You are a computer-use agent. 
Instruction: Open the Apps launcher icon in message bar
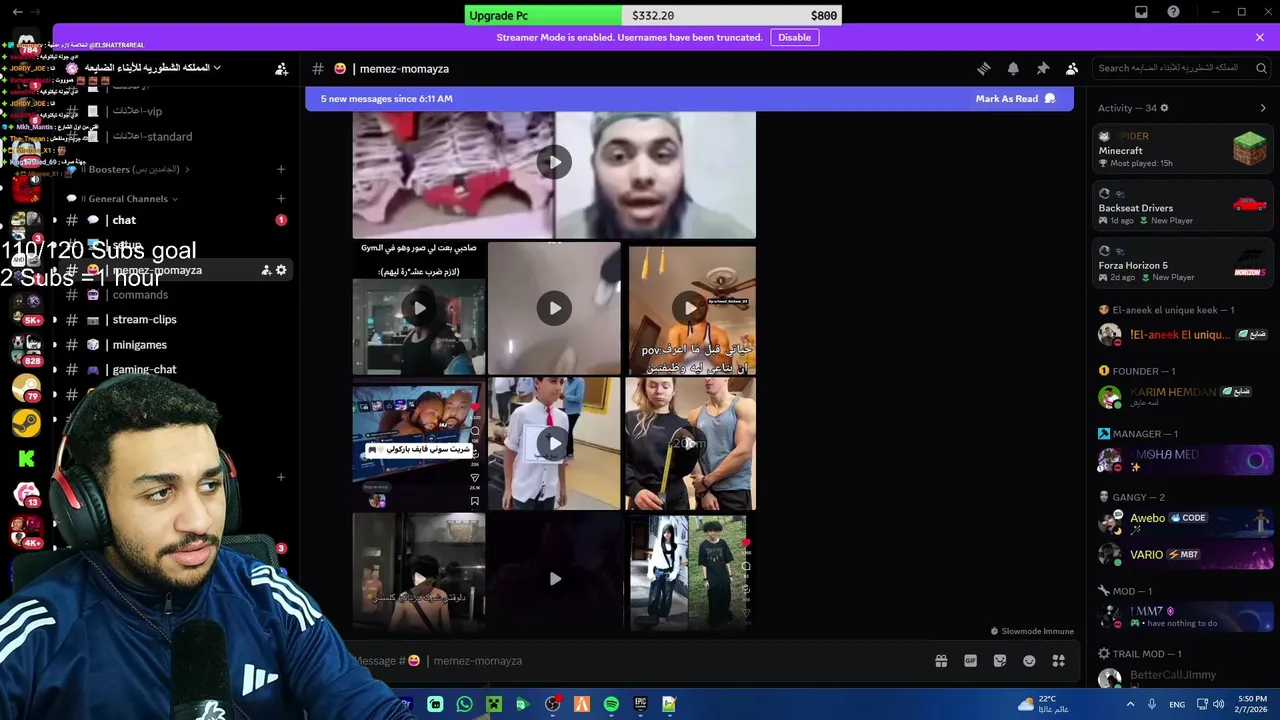pos(1058,661)
